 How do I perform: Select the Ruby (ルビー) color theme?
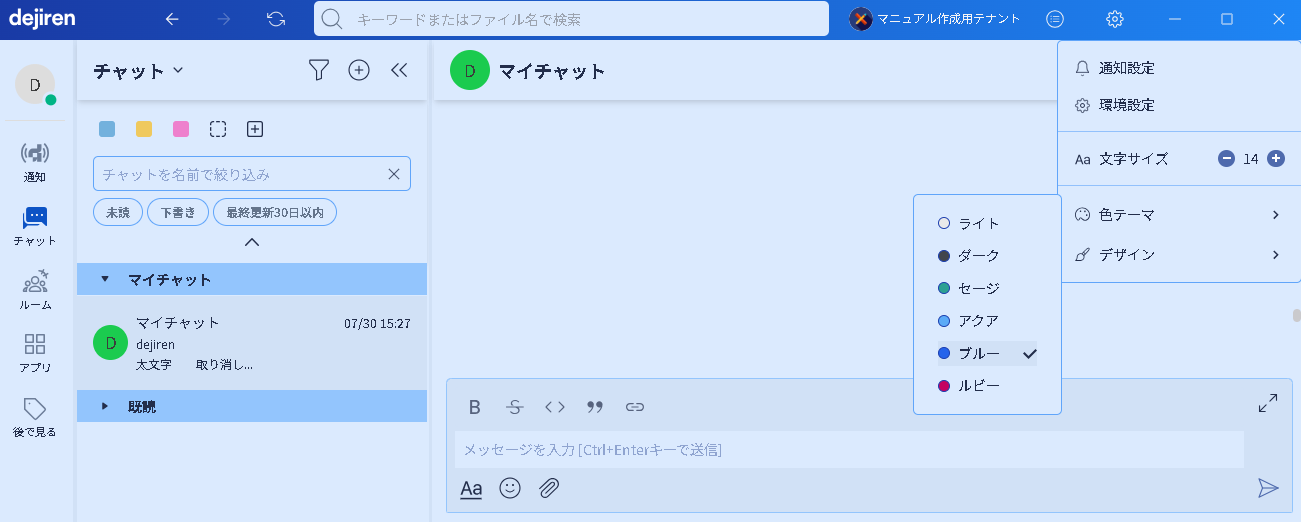point(977,386)
